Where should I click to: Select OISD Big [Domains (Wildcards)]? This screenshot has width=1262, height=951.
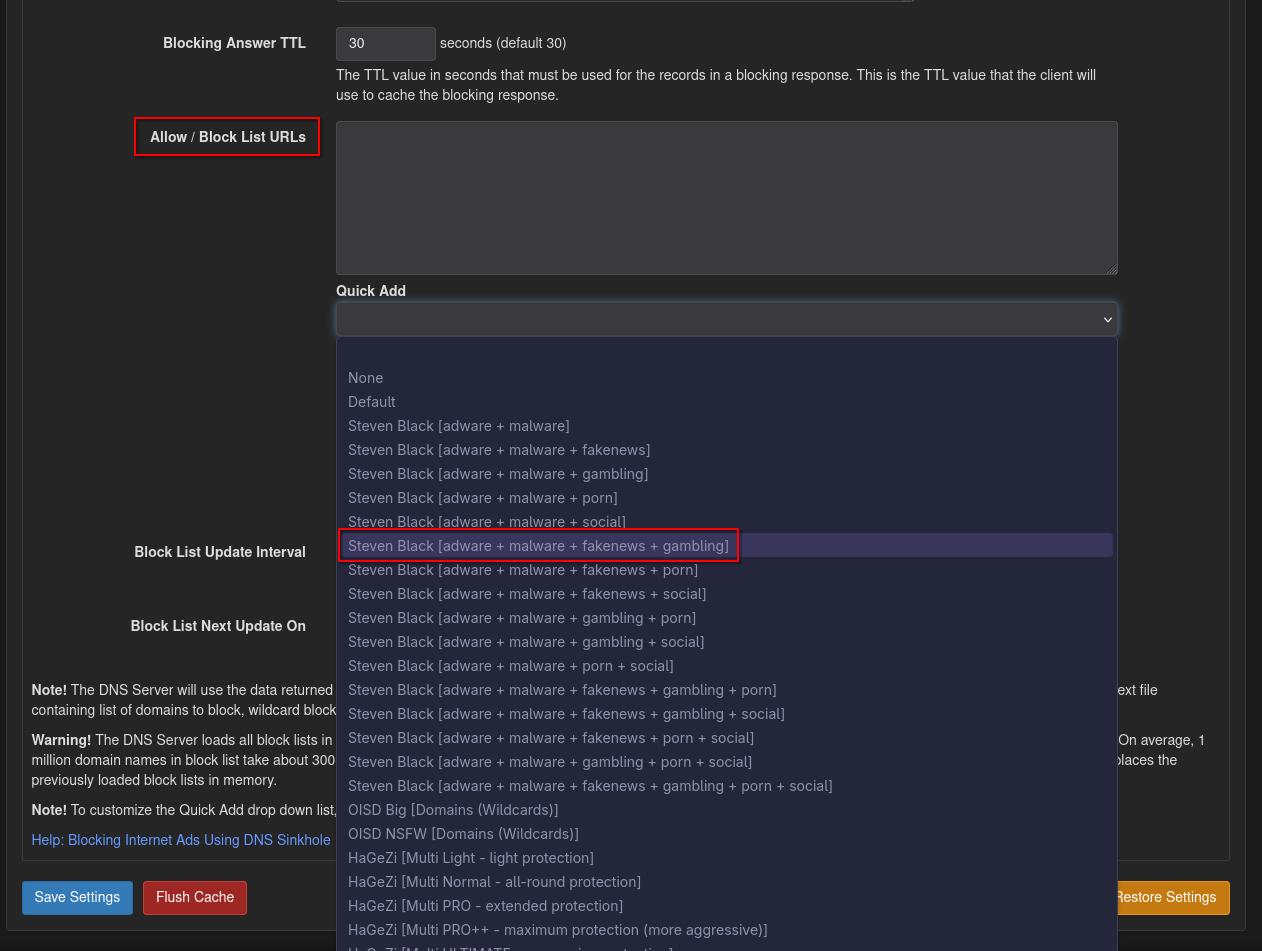coord(727,810)
